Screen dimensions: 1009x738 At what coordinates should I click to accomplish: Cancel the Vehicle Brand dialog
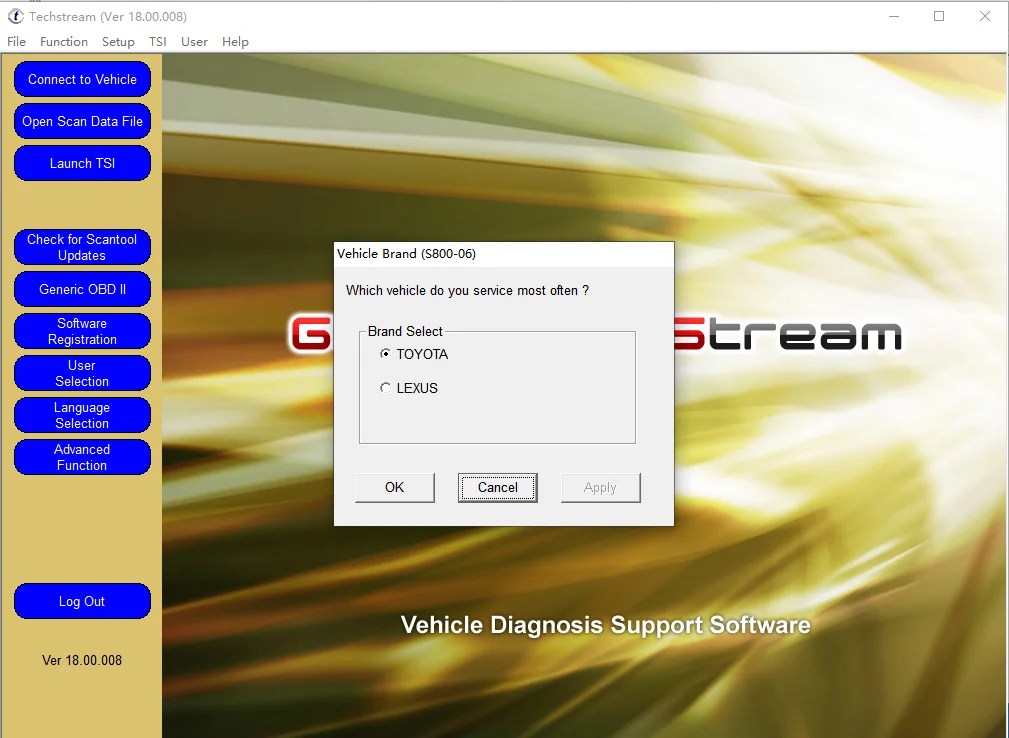[497, 487]
